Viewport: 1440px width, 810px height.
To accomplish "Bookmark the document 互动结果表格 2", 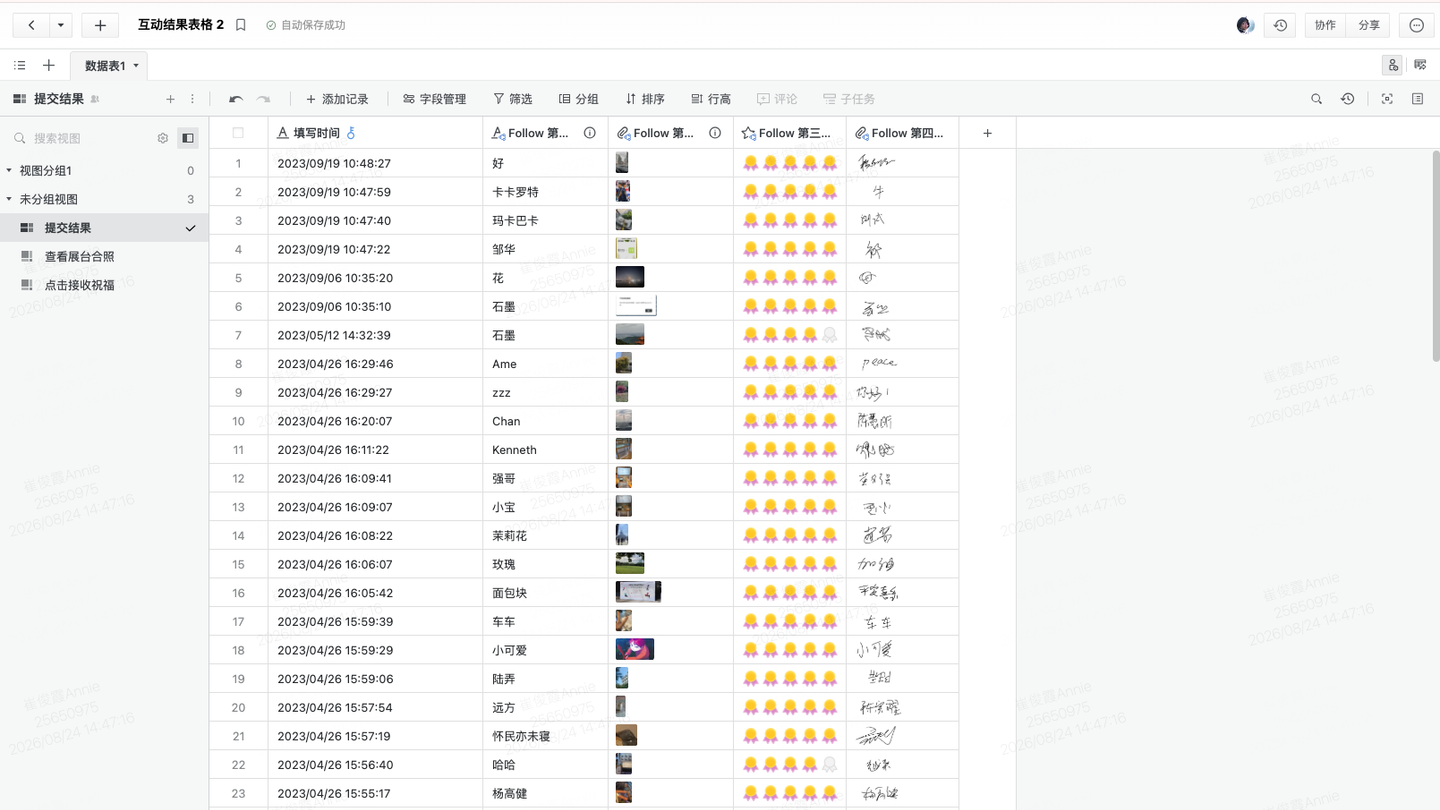I will pyautogui.click(x=241, y=25).
